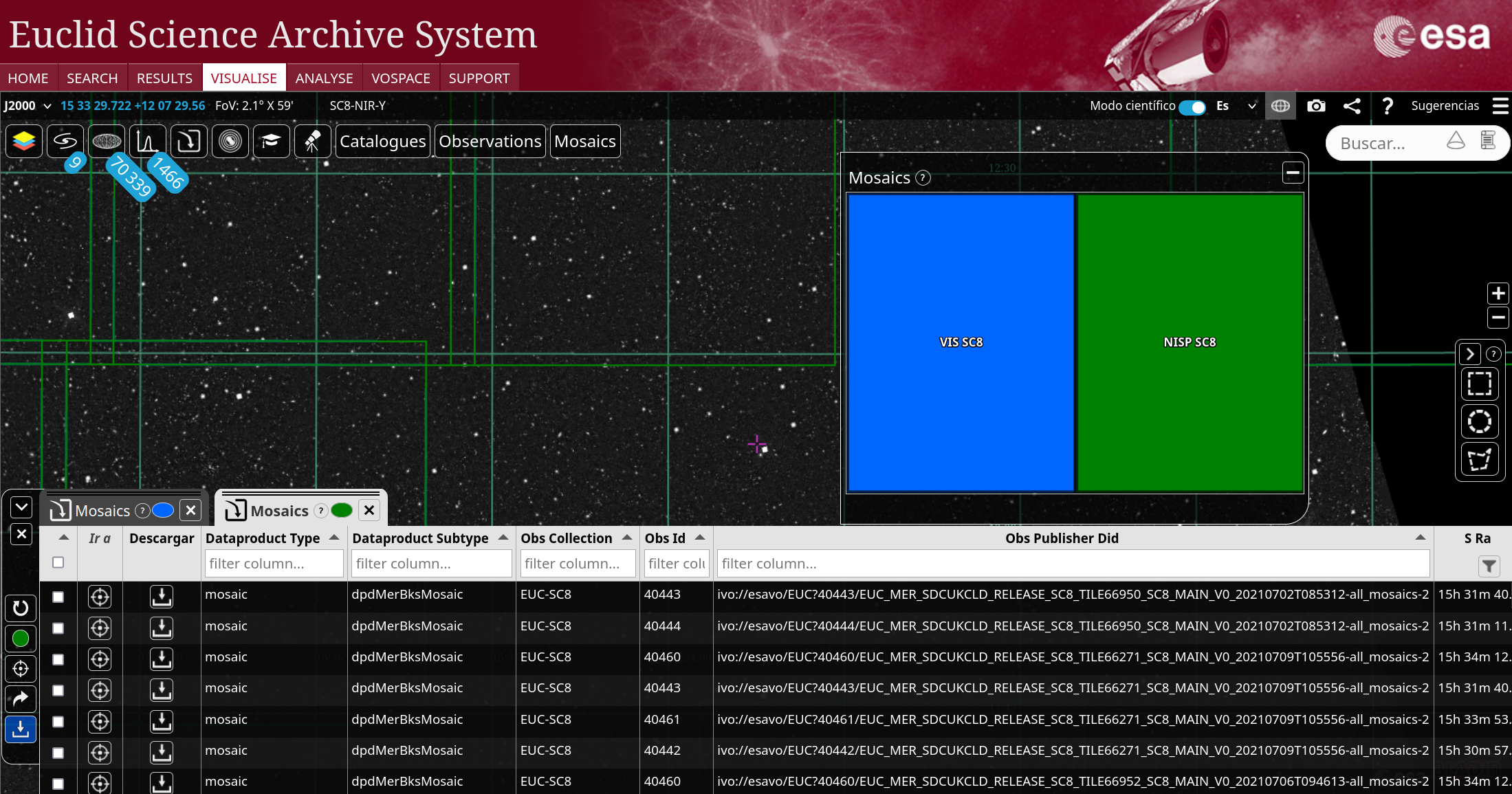Click the blue download table icon
Image resolution: width=1512 pixels, height=794 pixels.
point(21,729)
